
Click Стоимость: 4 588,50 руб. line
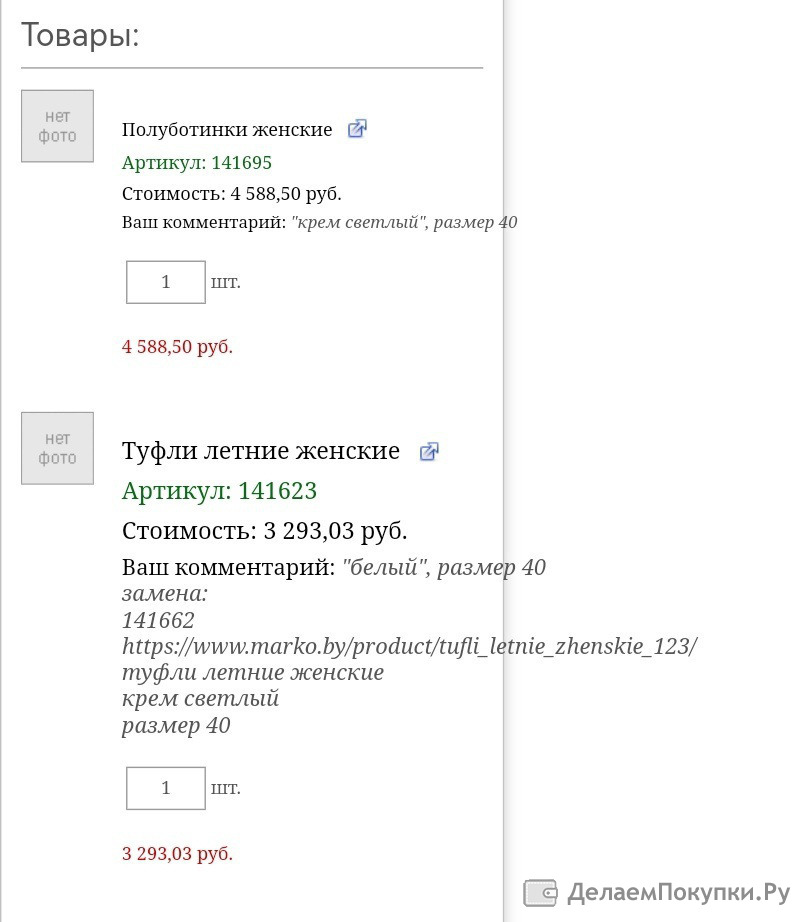click(232, 194)
